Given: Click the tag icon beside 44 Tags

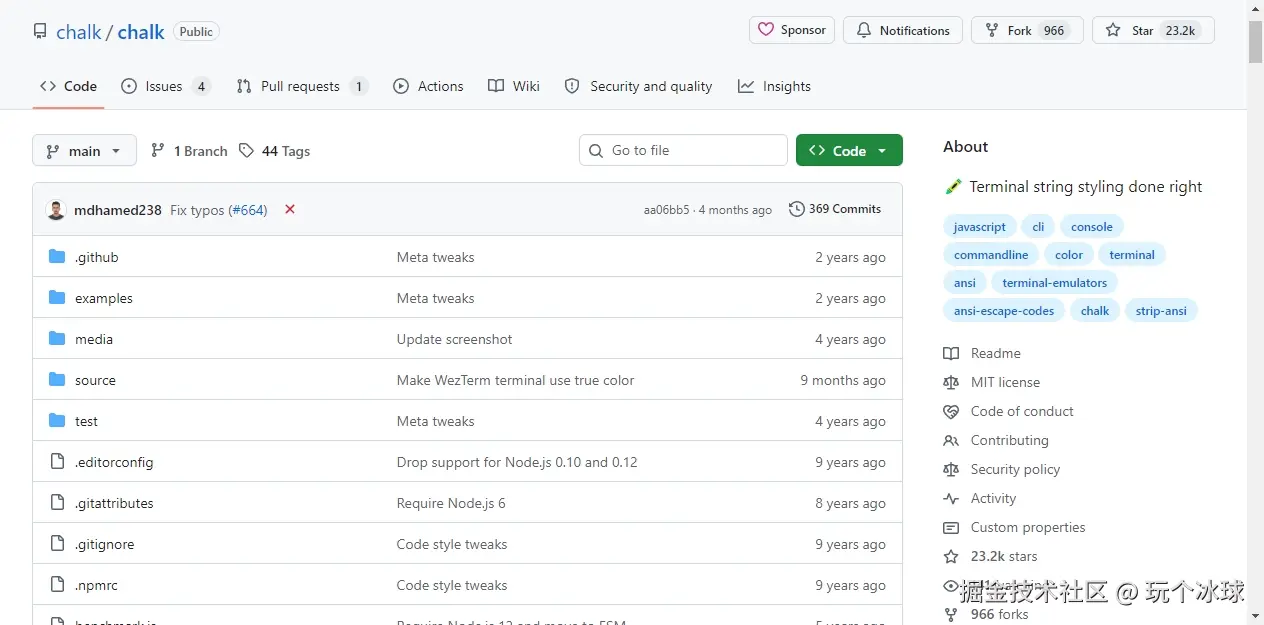Looking at the screenshot, I should pyautogui.click(x=246, y=150).
